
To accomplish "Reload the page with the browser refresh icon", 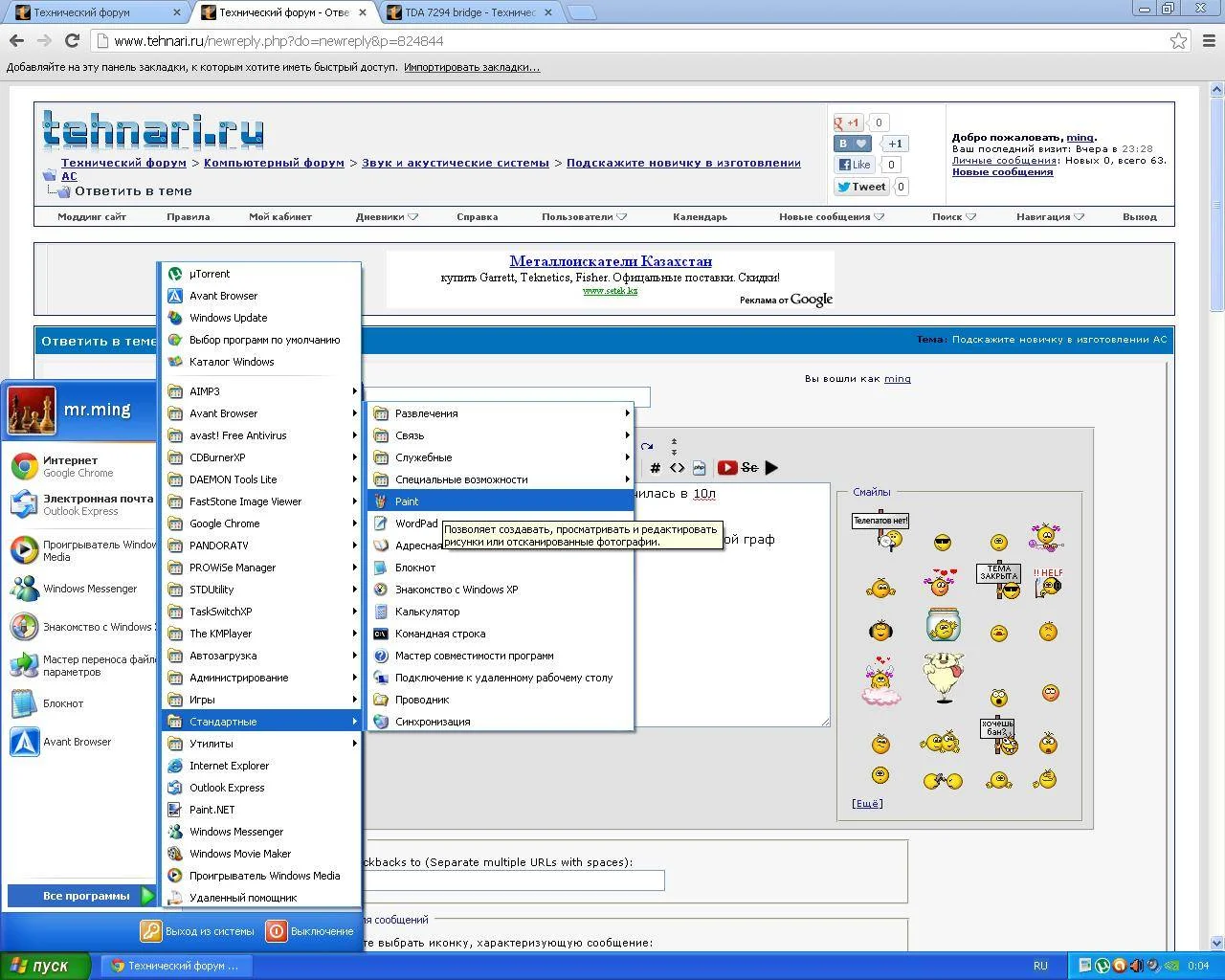I will 72,40.
